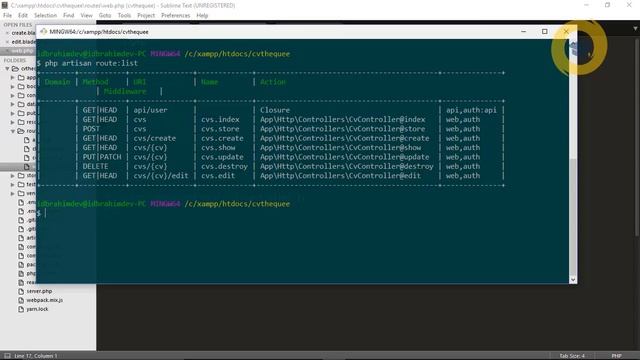Open the Find menu

click(x=69, y=16)
